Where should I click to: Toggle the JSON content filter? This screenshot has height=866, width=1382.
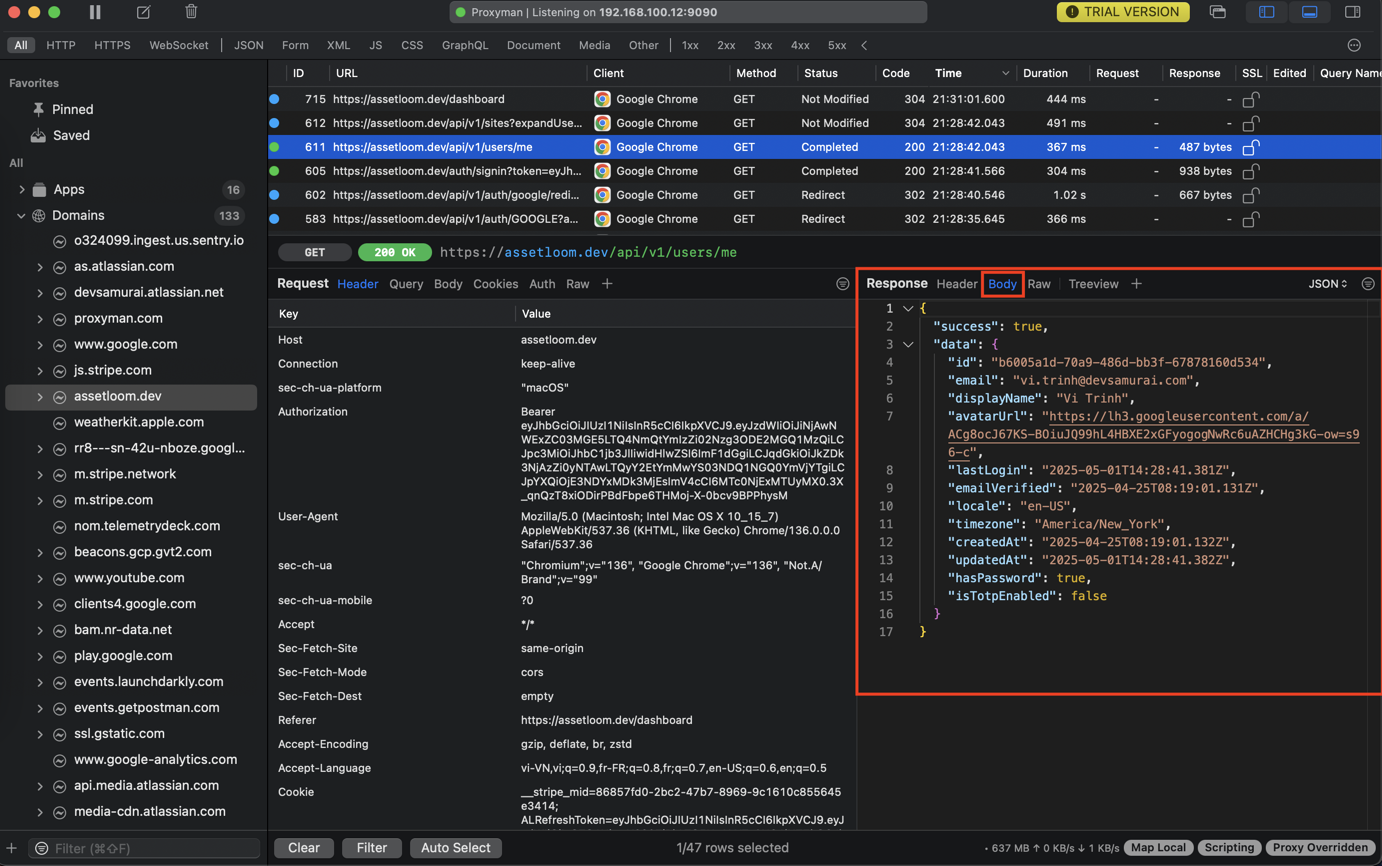(x=249, y=45)
